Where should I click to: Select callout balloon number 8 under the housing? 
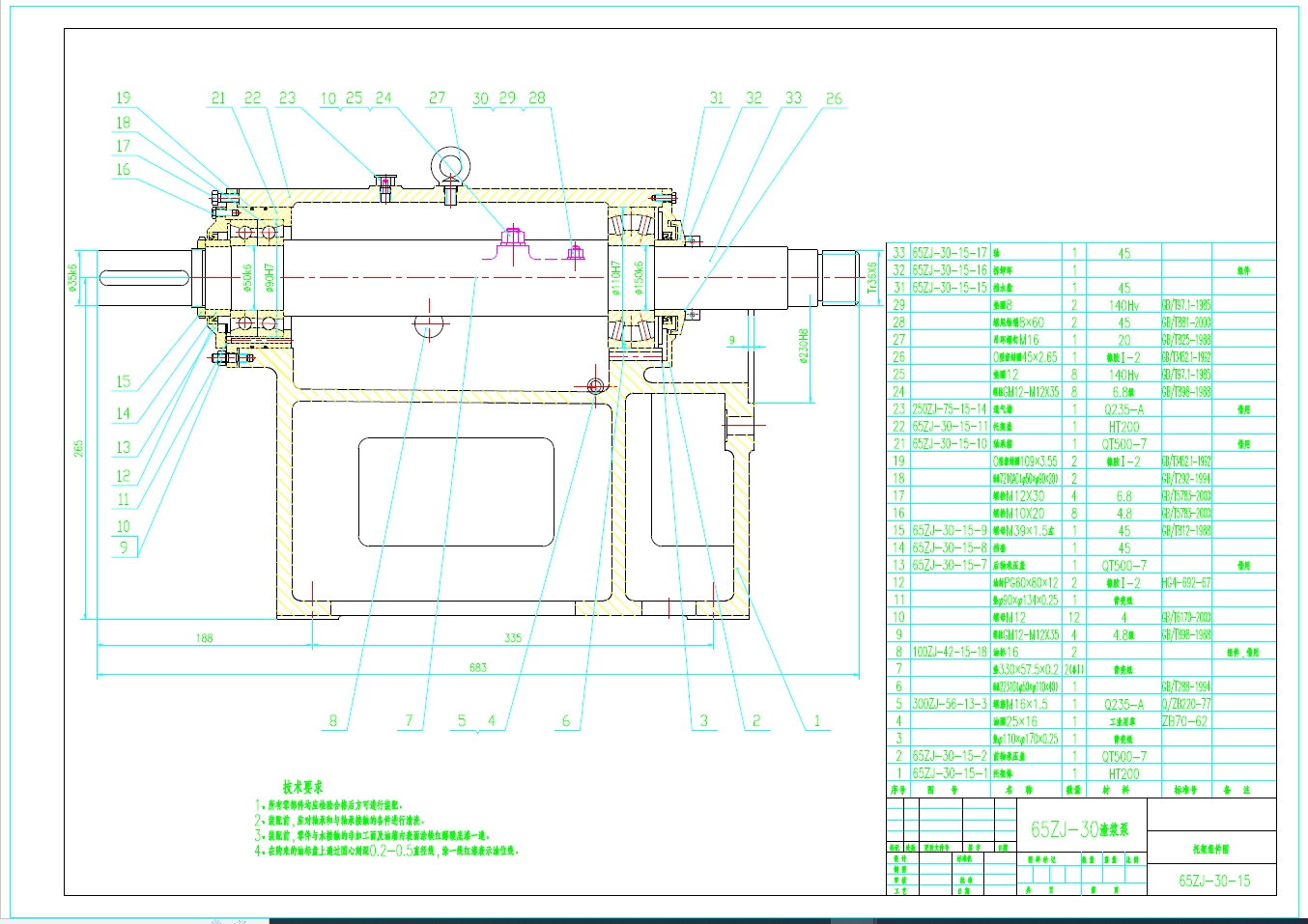pyautogui.click(x=333, y=720)
